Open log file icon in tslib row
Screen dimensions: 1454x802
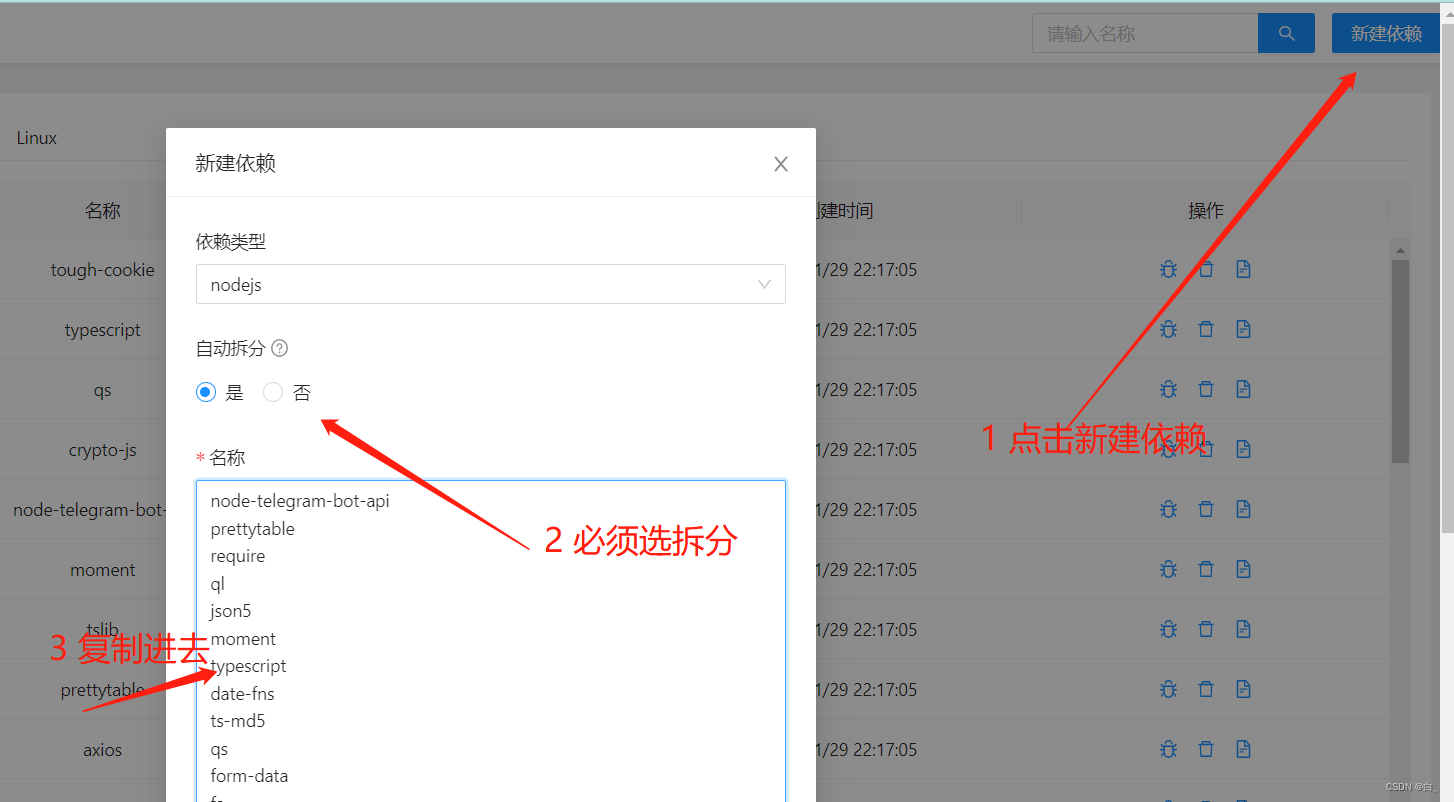(x=1243, y=629)
